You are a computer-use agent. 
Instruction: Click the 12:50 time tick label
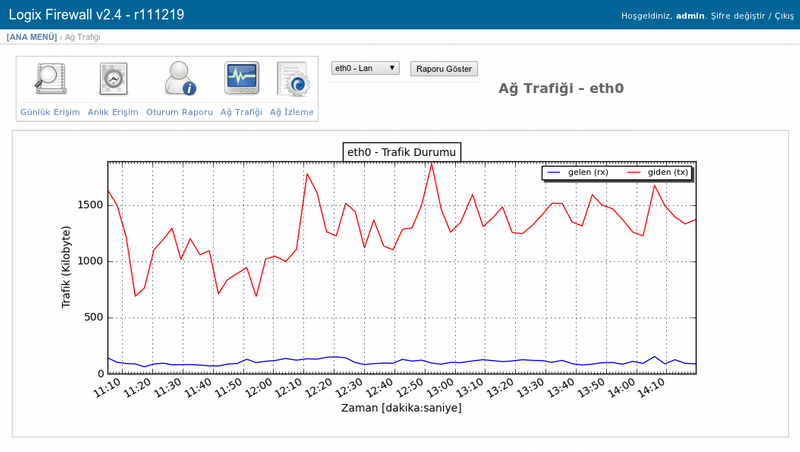(410, 388)
